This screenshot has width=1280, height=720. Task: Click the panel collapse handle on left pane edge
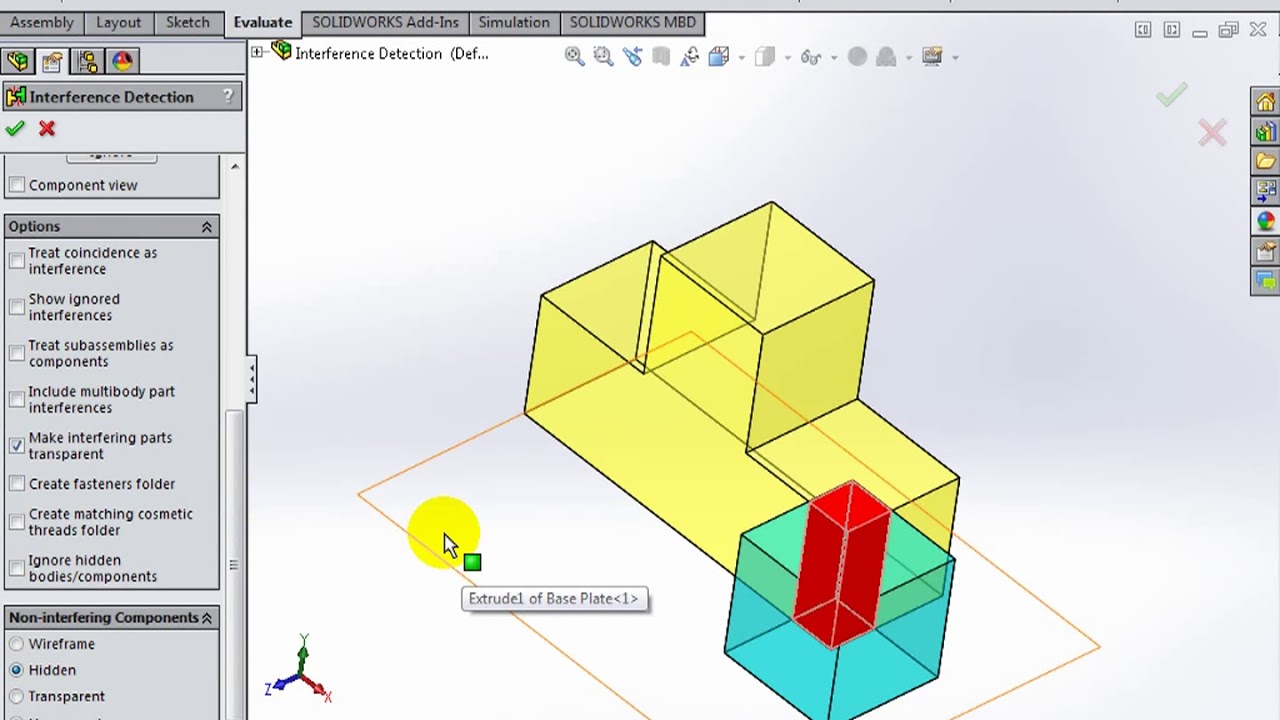[x=252, y=380]
